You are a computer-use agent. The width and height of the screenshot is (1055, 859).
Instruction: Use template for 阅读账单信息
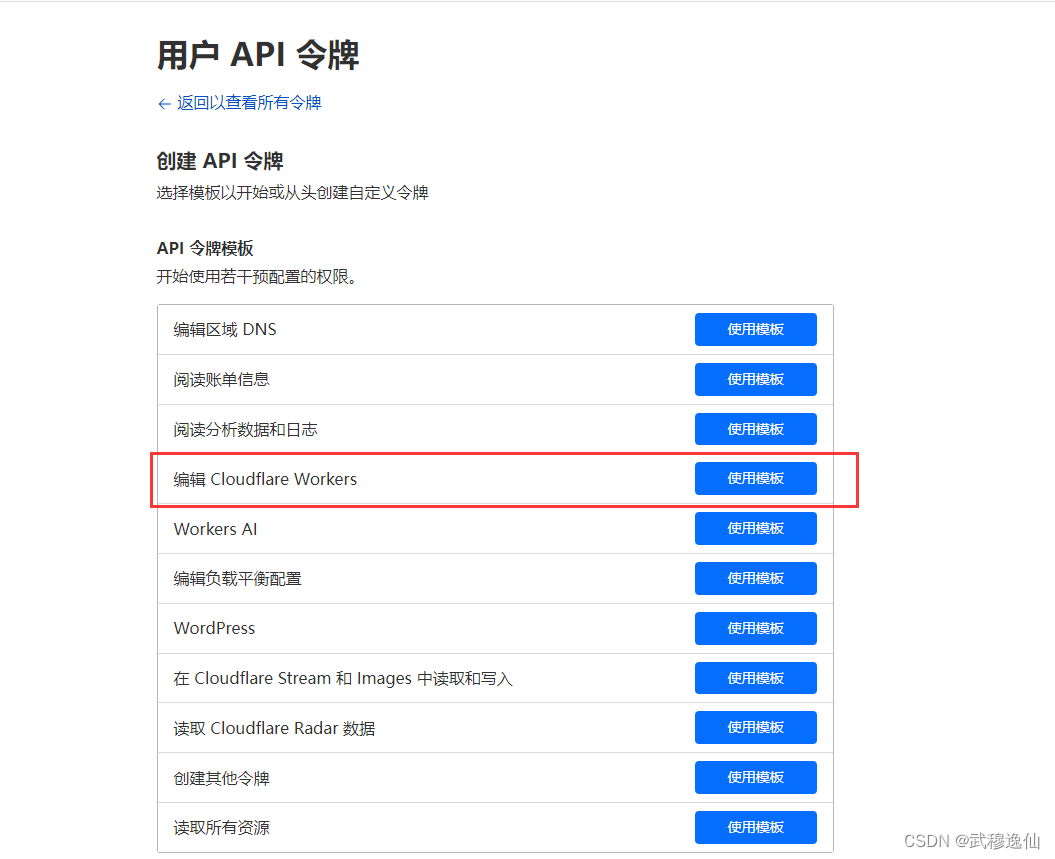click(755, 379)
